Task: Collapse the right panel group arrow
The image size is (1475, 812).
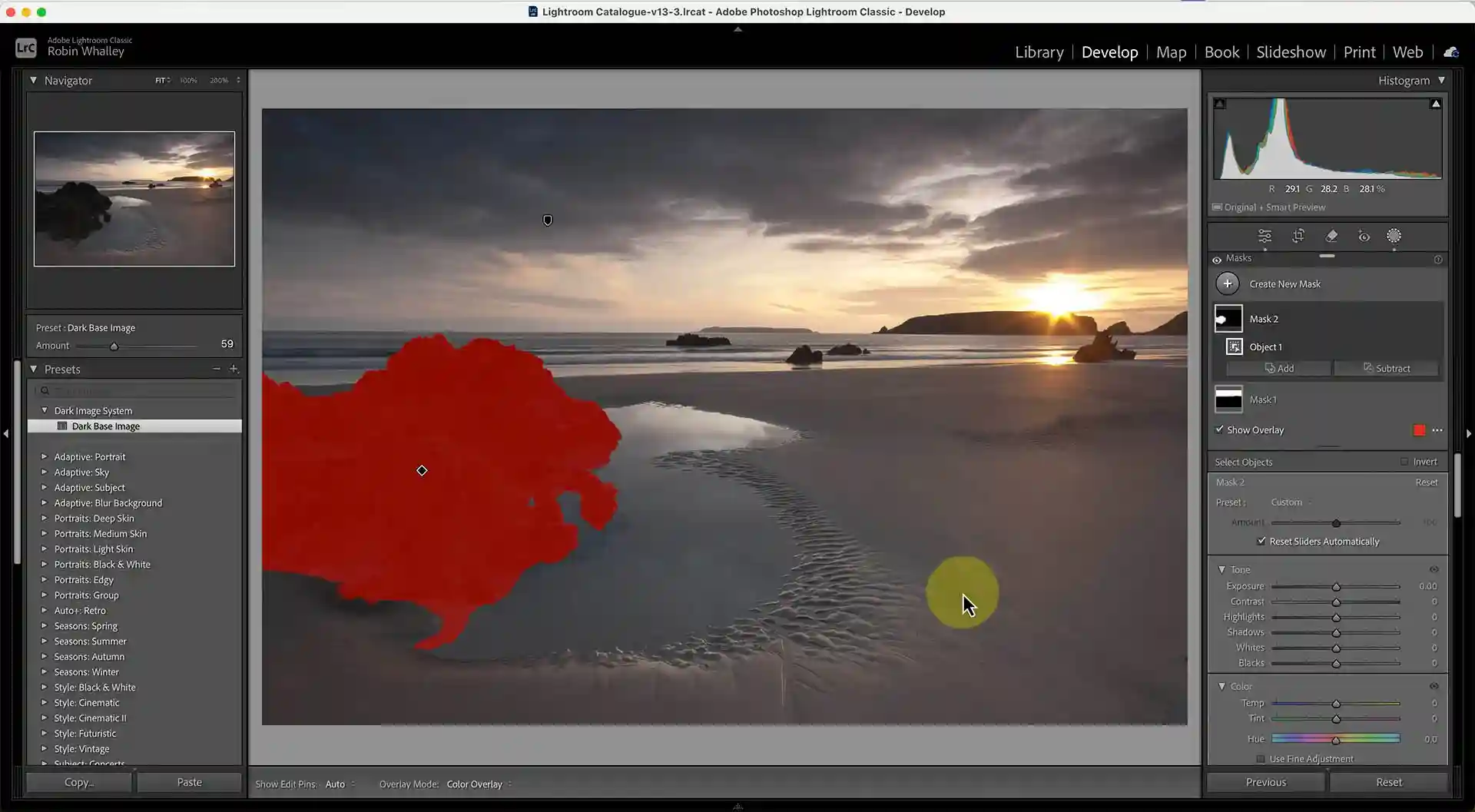Action: tap(1469, 434)
